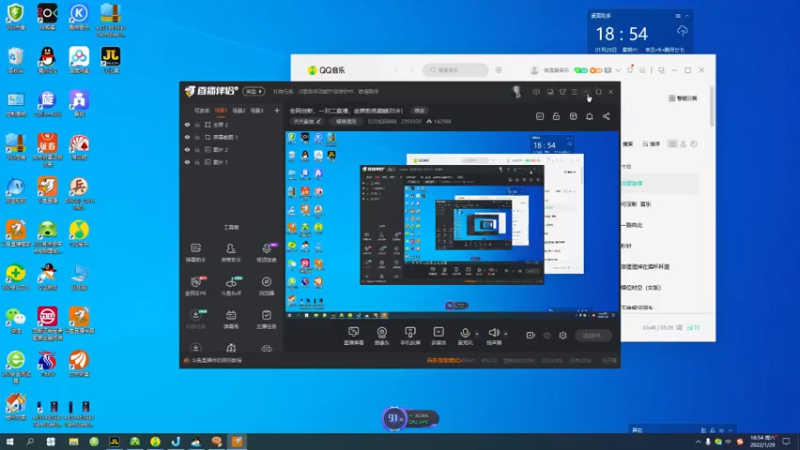This screenshot has width=800, height=450.
Task: Open the first scene tab 可改名
Action: coord(202,110)
